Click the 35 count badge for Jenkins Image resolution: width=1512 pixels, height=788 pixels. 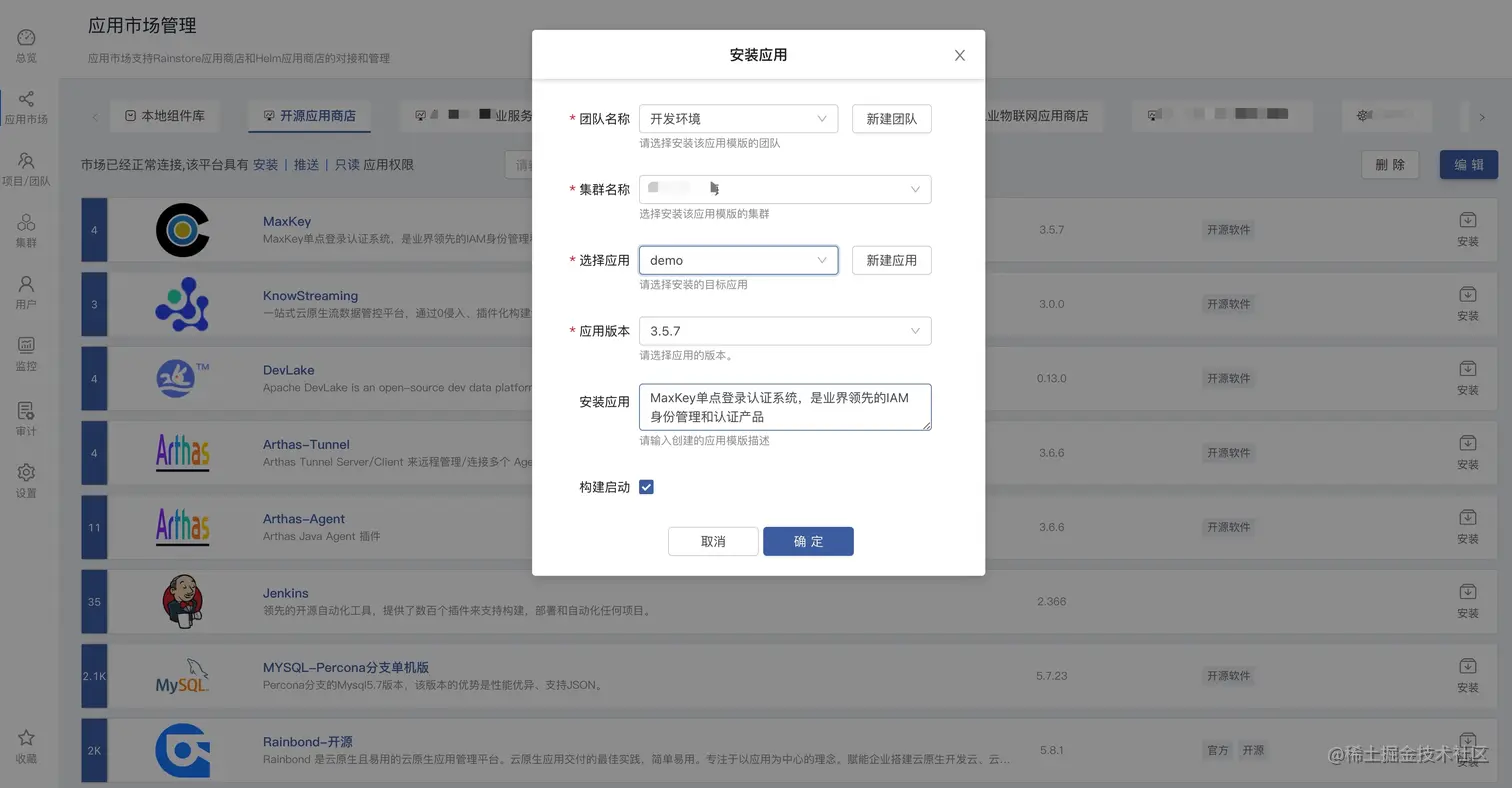pos(94,601)
